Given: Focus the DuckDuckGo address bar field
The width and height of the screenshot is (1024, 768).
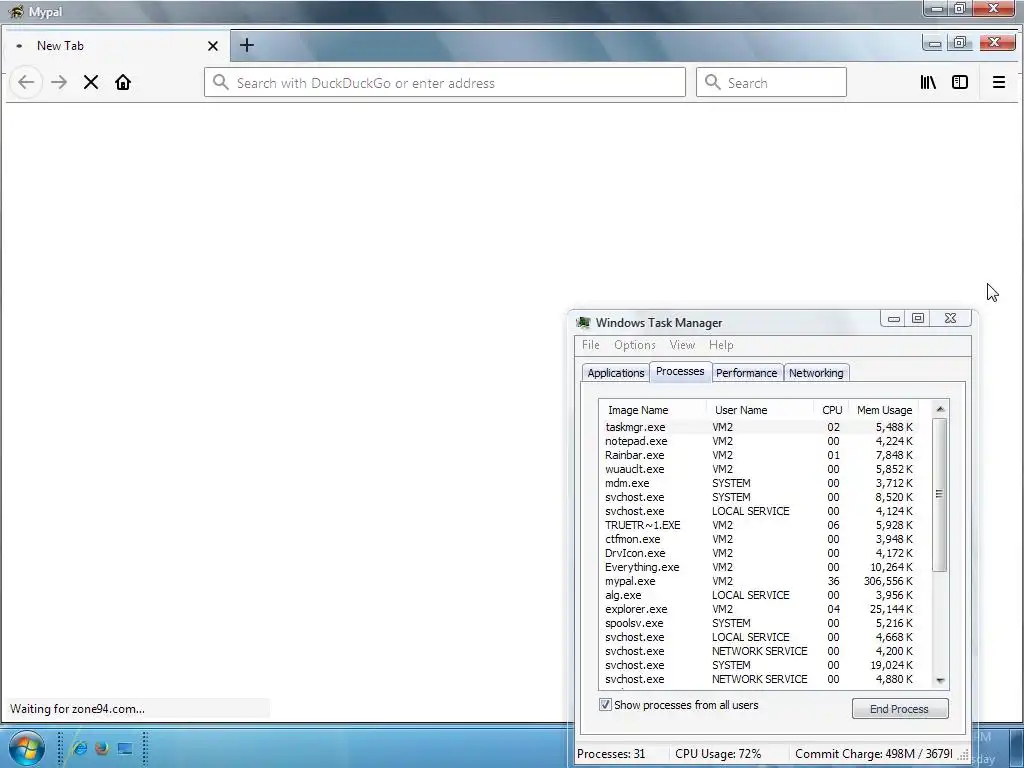Looking at the screenshot, I should (x=445, y=82).
